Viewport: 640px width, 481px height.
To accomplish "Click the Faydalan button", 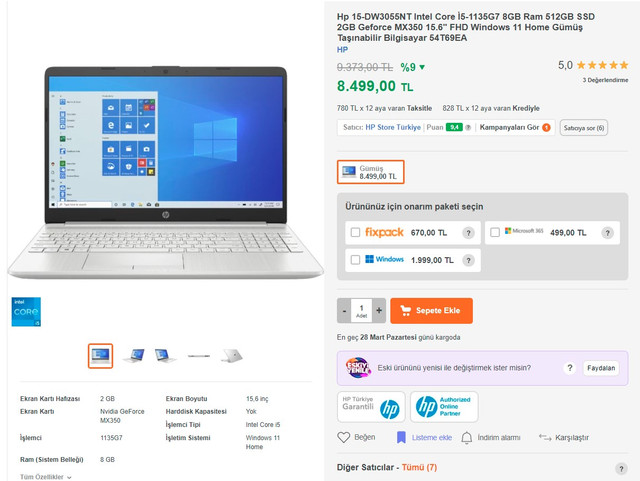I will pos(601,368).
